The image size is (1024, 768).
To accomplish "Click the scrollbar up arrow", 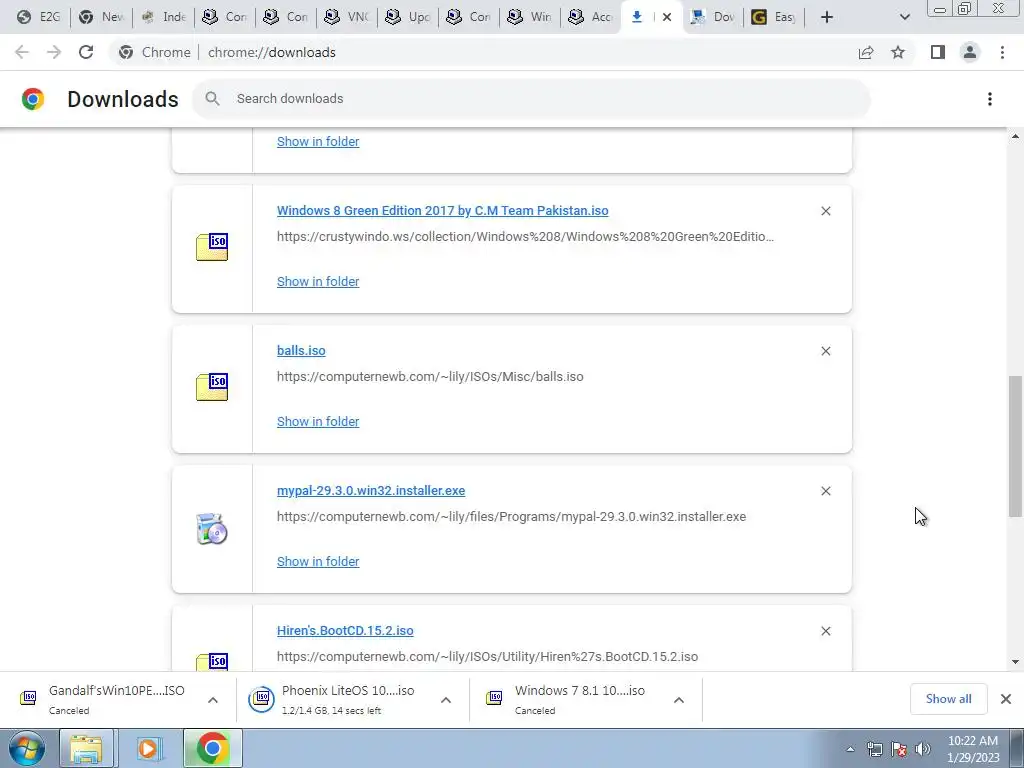I will 1015,136.
